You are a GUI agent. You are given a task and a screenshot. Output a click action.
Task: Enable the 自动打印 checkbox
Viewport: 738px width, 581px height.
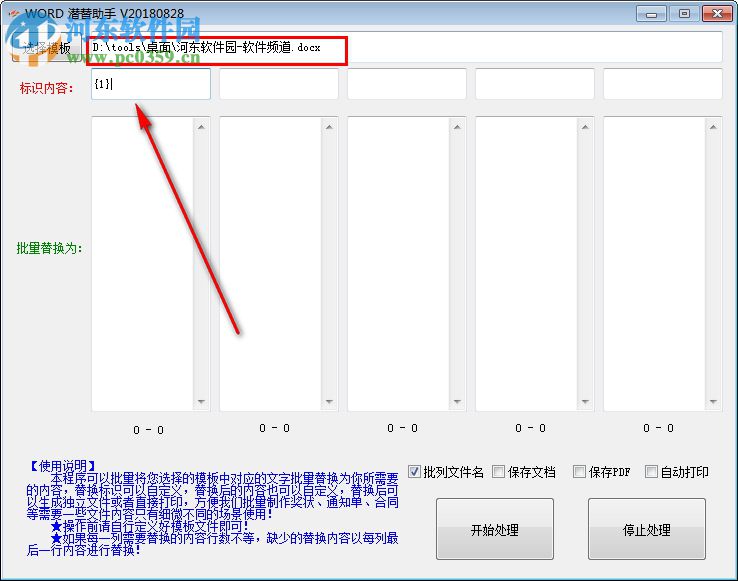(x=651, y=471)
